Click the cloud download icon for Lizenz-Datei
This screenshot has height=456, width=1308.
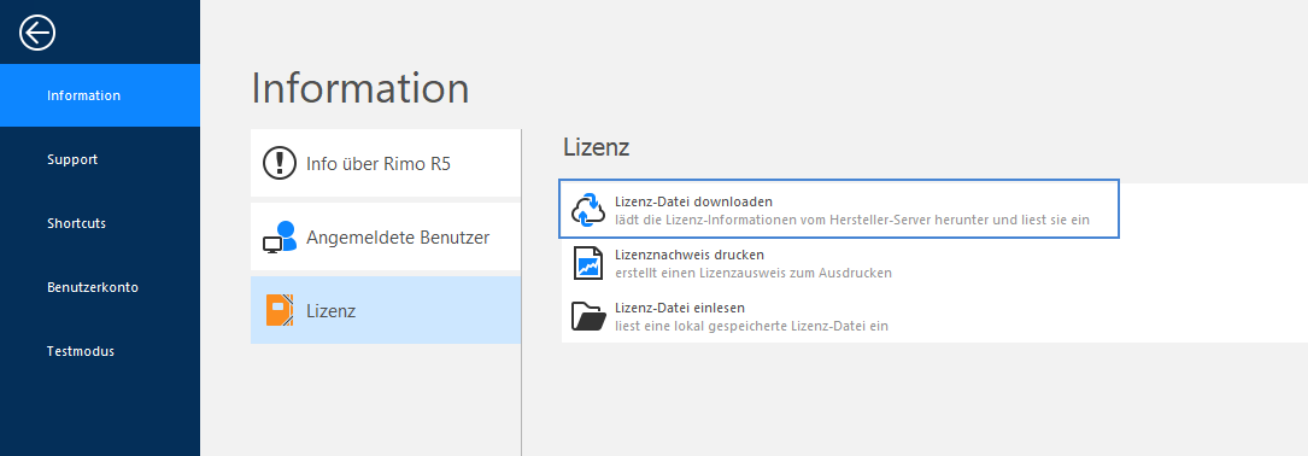pyautogui.click(x=588, y=210)
